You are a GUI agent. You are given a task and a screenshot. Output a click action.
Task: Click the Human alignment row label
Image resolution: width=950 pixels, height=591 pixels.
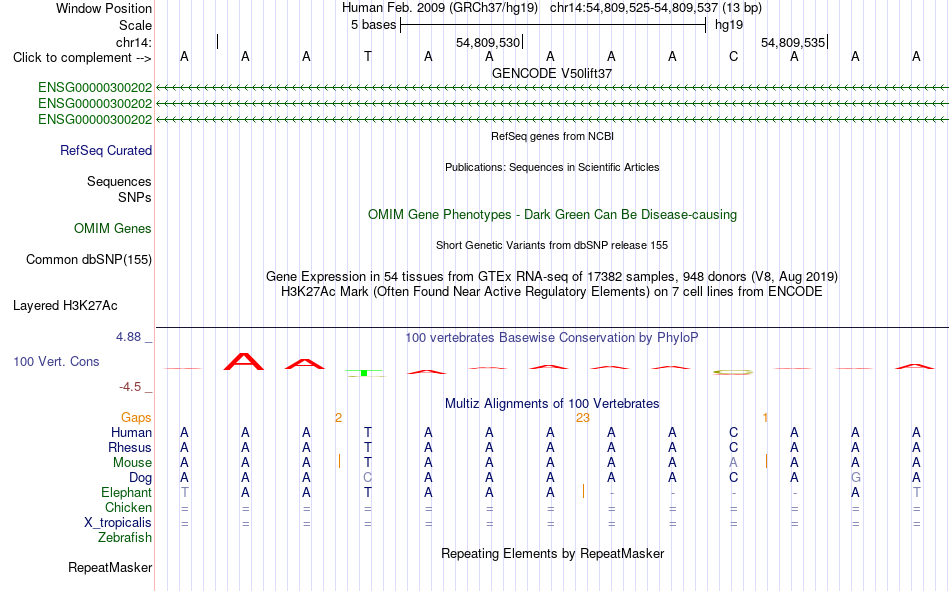pos(131,433)
